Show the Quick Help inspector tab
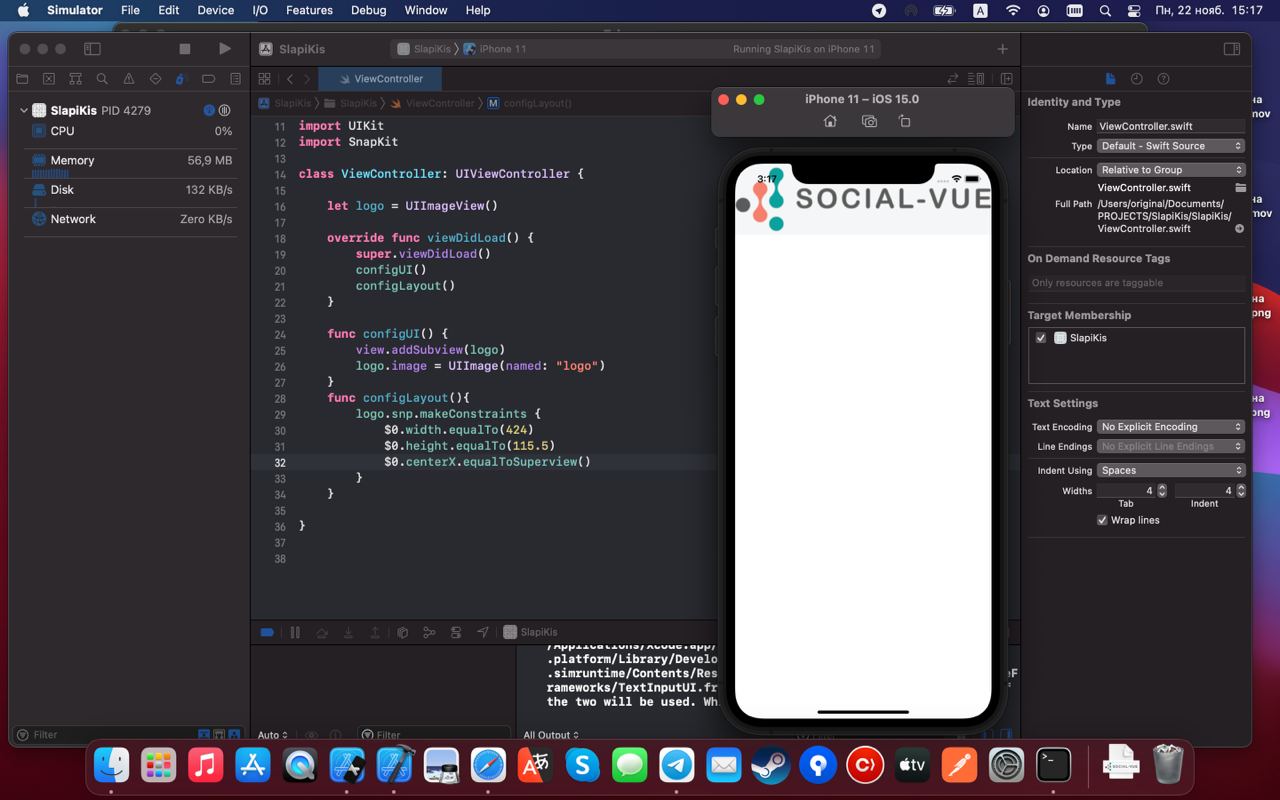 tap(1163, 78)
